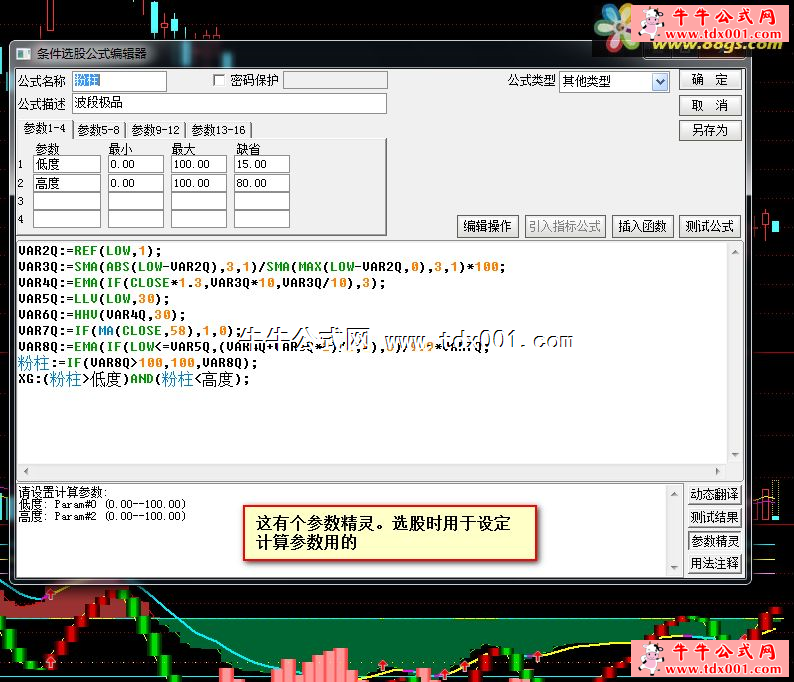Image resolution: width=794 pixels, height=682 pixels.
Task: Click the horizontal scrollbar right arrow
Action: (718, 471)
